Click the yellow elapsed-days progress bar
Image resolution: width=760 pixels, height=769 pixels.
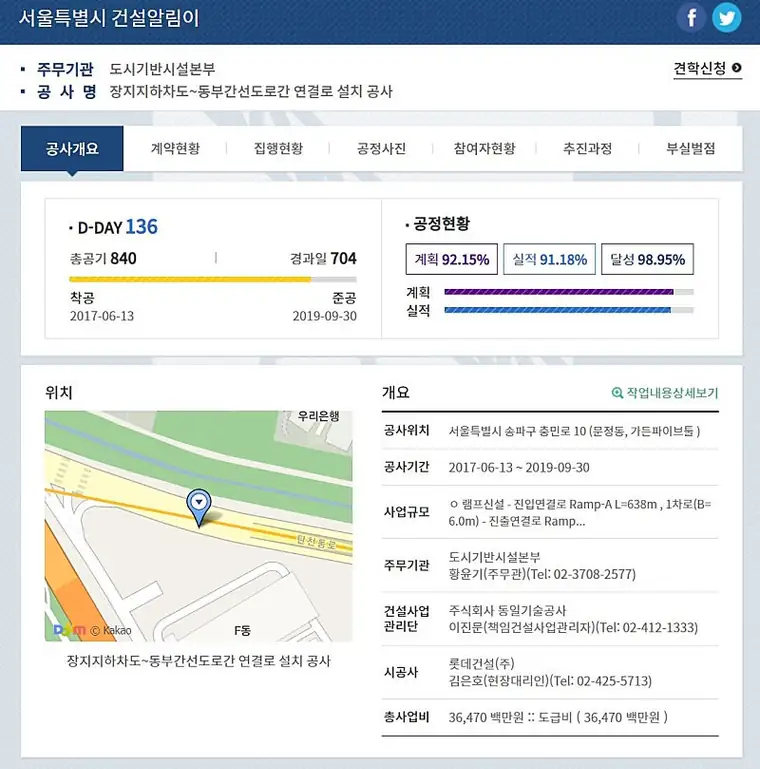tap(213, 280)
